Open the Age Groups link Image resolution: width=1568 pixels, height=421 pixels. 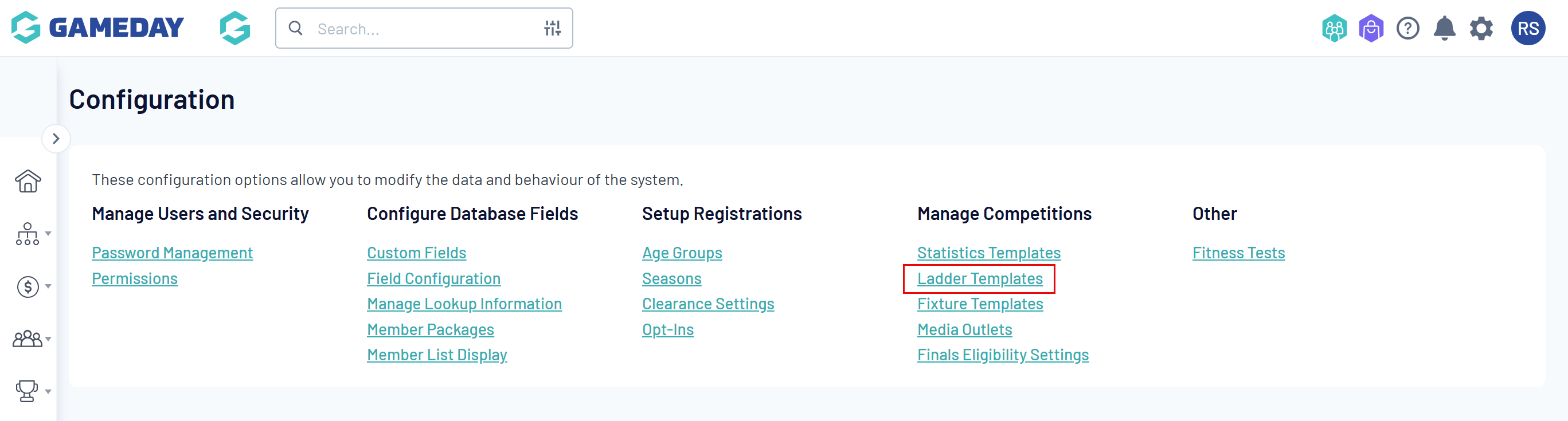tap(682, 253)
